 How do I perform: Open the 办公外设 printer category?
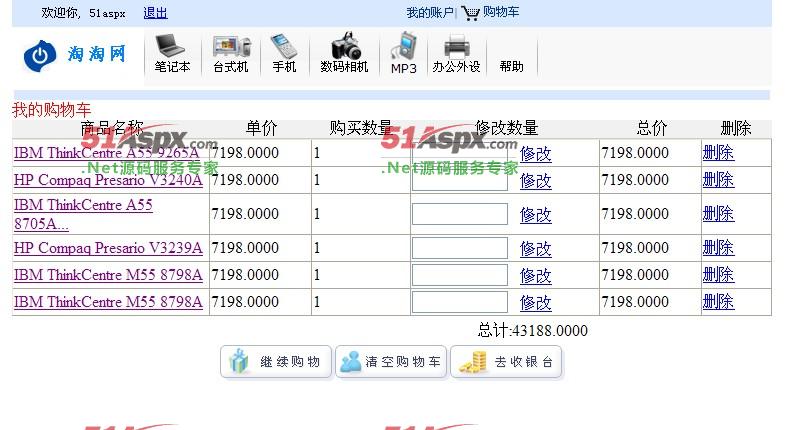point(456,53)
